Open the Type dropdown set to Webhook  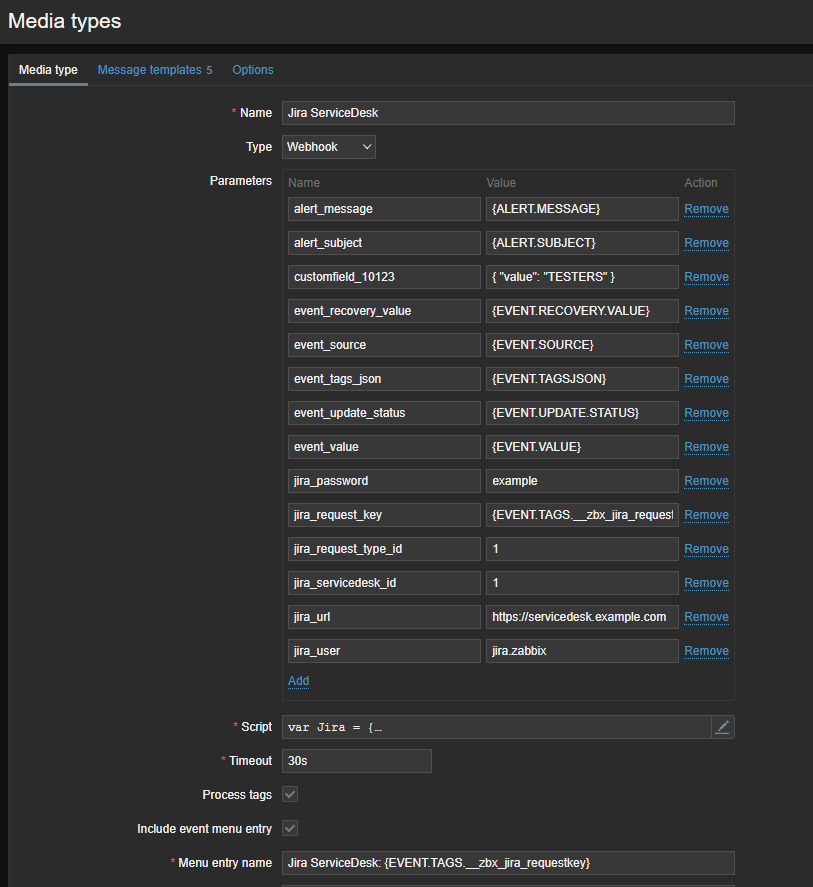[x=329, y=147]
